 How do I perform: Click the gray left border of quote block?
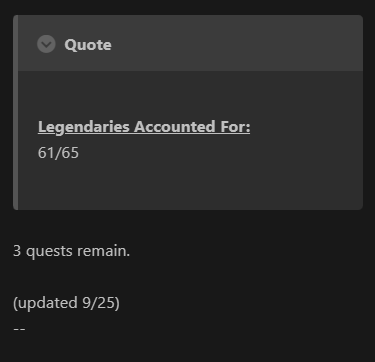pyautogui.click(x=15, y=112)
